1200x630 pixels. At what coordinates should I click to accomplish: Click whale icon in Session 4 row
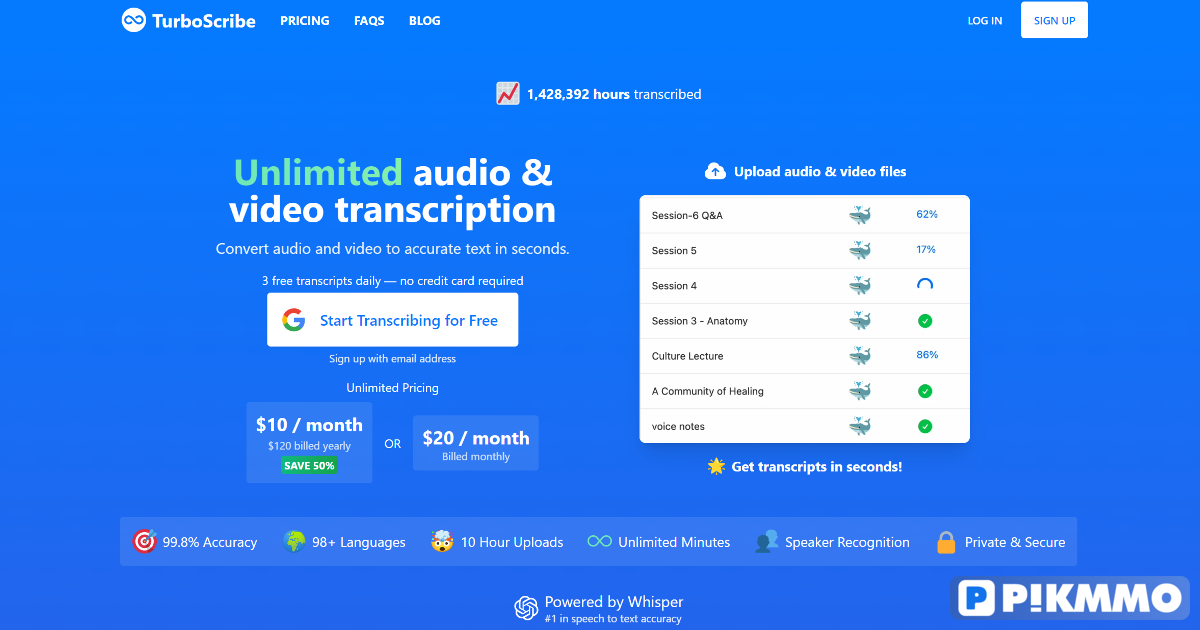click(x=860, y=286)
